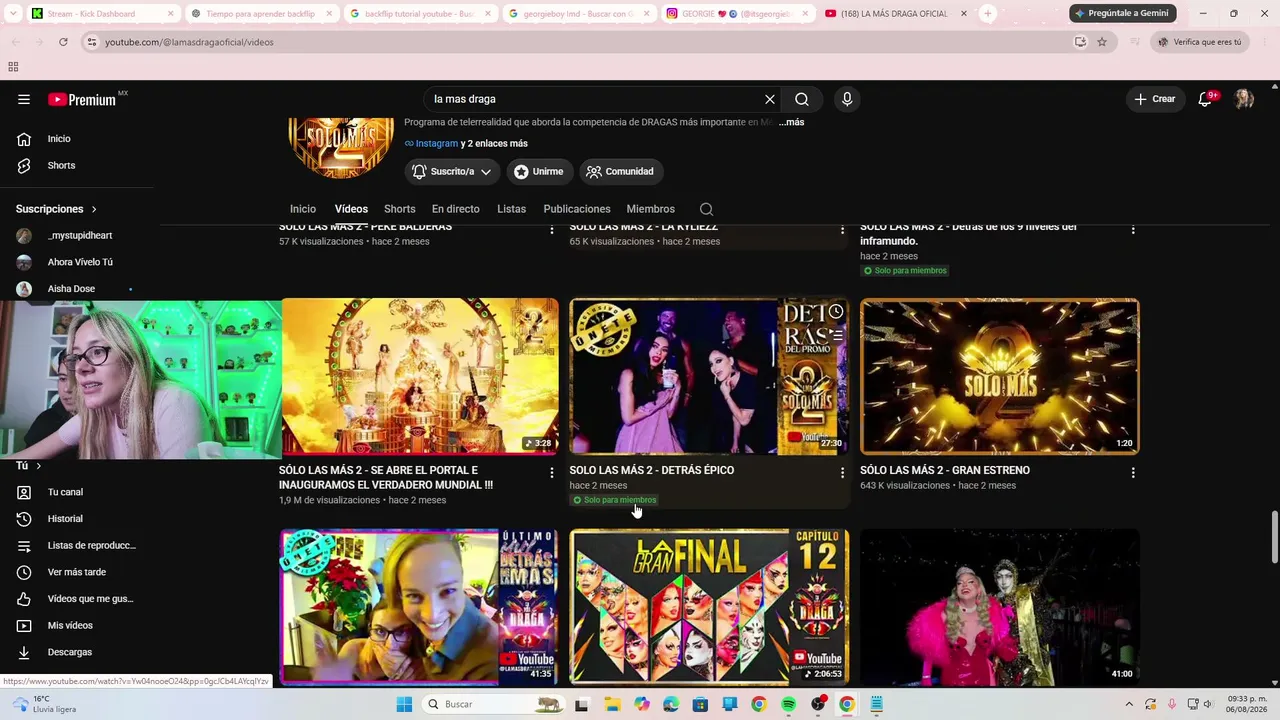Click the Unirme membership button
Screen dimensions: 1280x720
point(538,171)
